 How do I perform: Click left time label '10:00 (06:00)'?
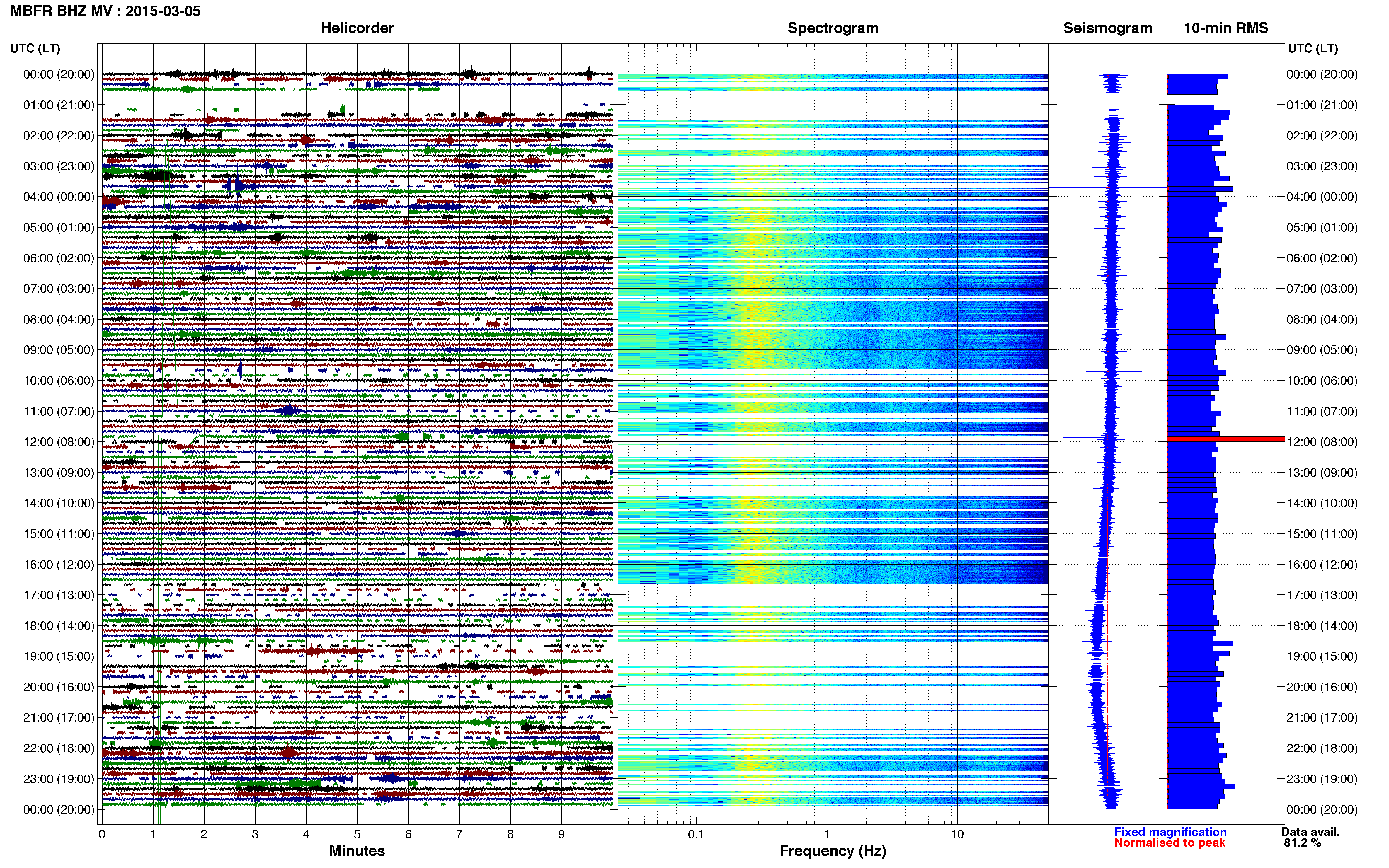pyautogui.click(x=59, y=381)
